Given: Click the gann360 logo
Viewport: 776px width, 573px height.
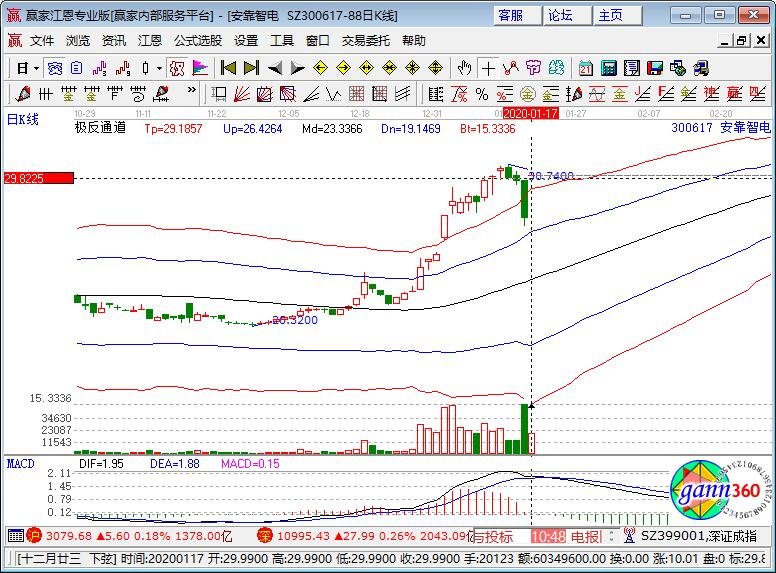Looking at the screenshot, I should 711,491.
